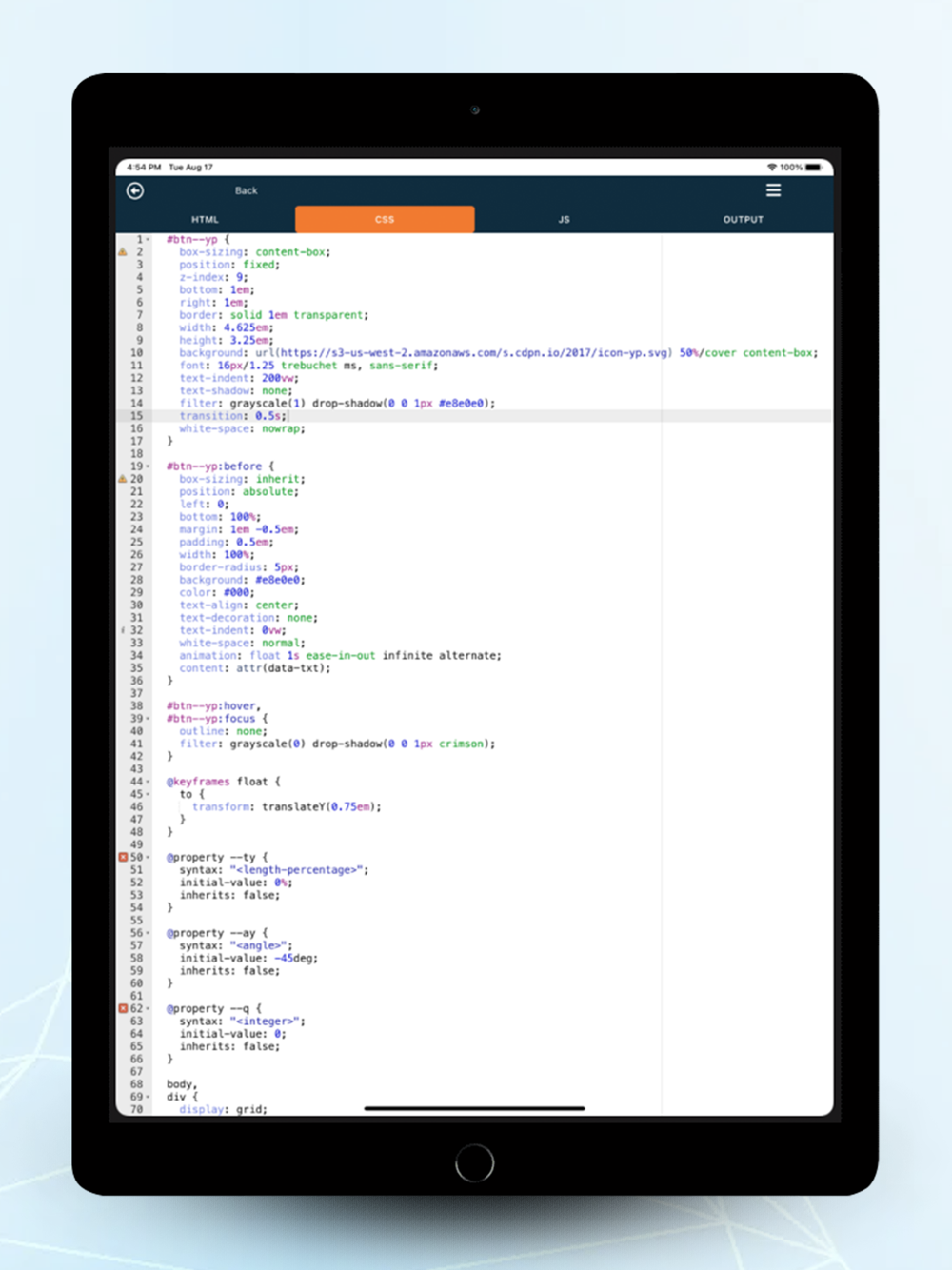Click 'text-align: center;' line
Viewport: 952px width, 1270px height.
[239, 605]
